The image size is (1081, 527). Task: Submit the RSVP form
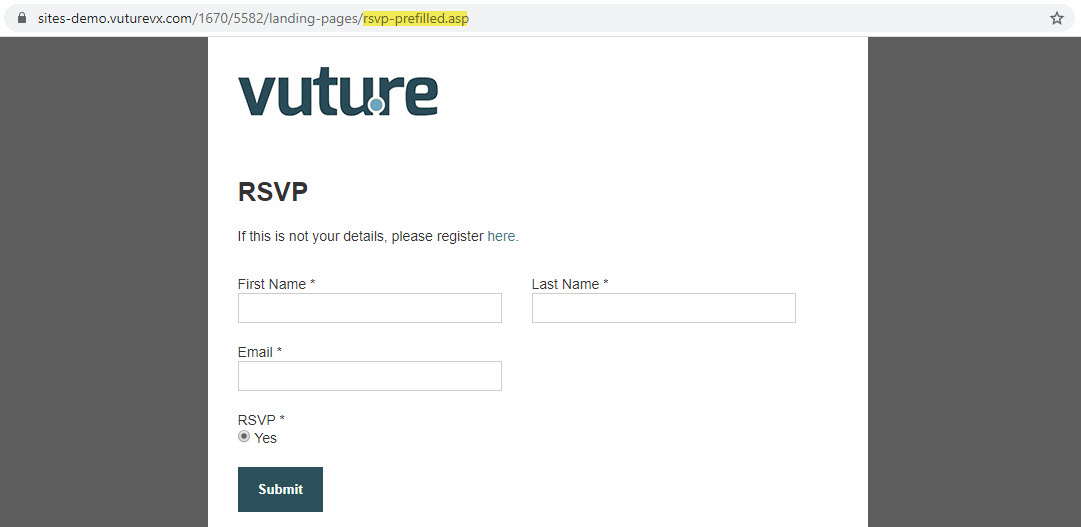(280, 489)
